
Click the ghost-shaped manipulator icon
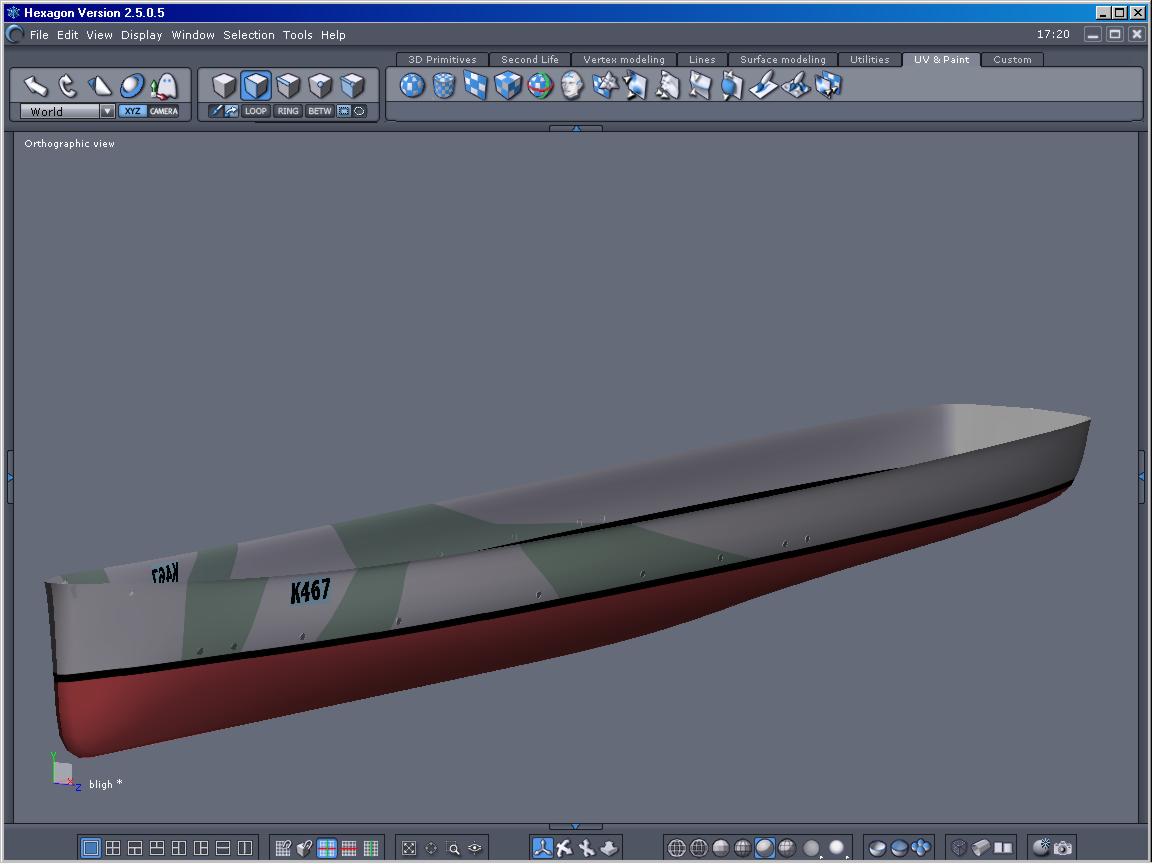click(x=164, y=86)
